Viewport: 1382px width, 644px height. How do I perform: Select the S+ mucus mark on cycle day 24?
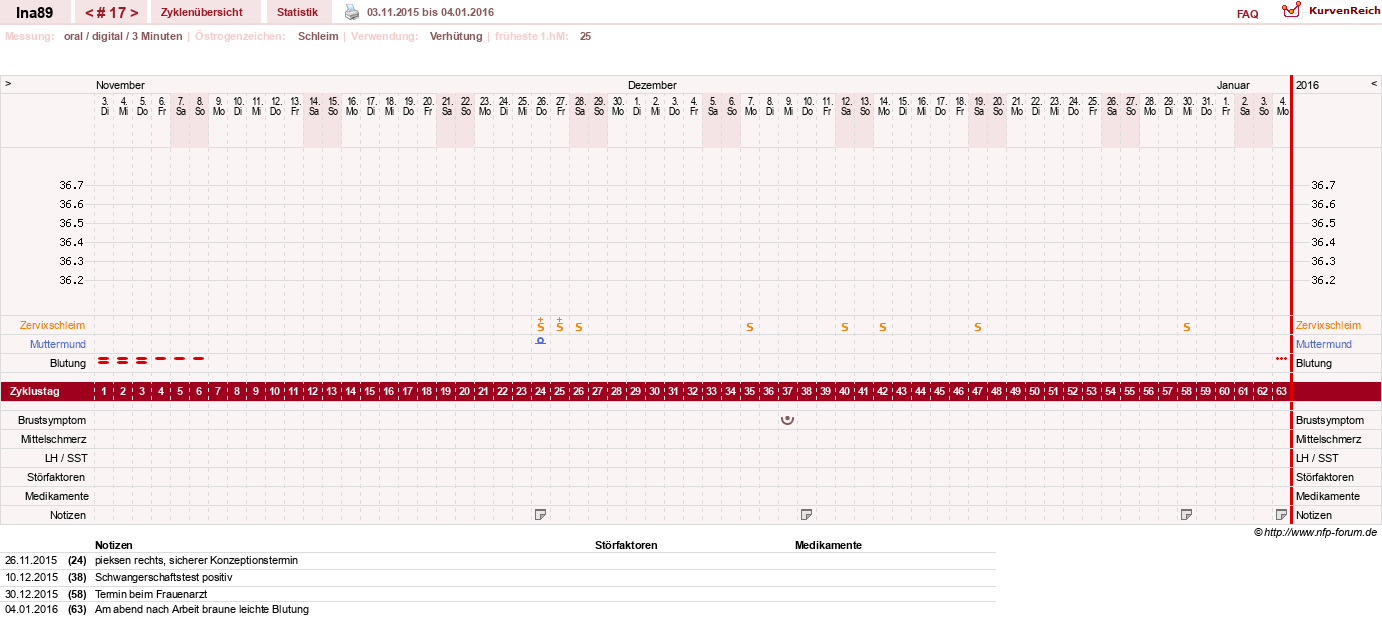coord(540,325)
